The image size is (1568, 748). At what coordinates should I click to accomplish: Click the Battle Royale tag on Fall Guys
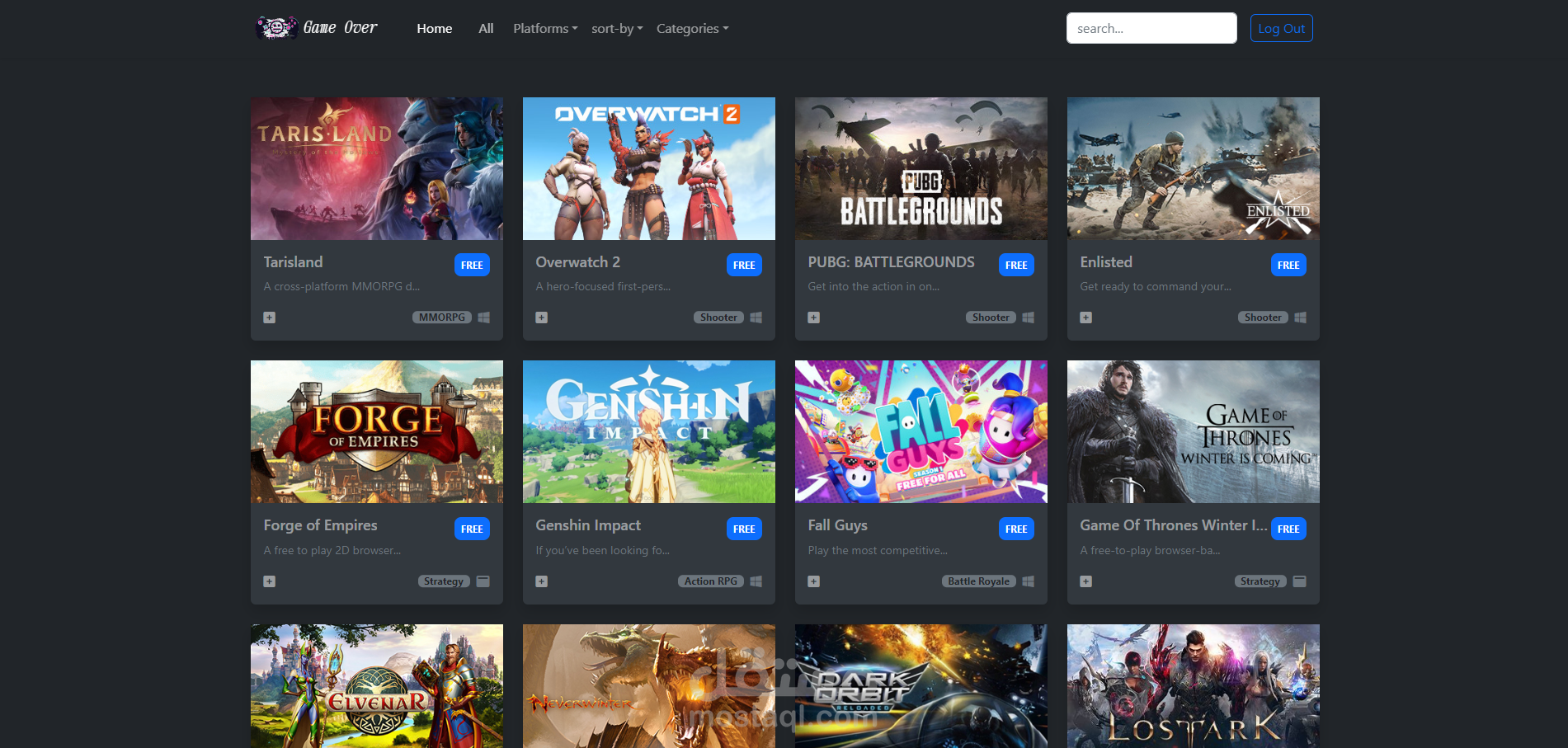click(x=979, y=581)
